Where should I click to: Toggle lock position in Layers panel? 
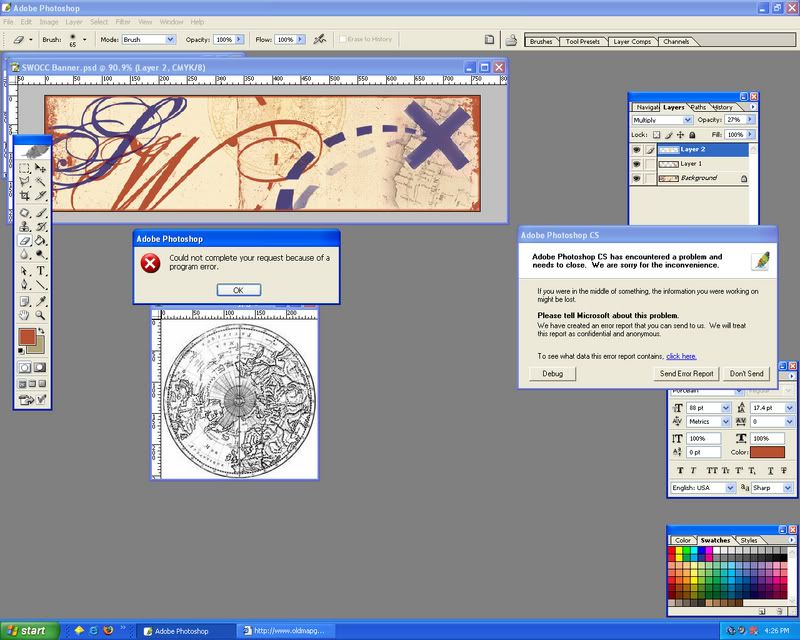click(681, 135)
